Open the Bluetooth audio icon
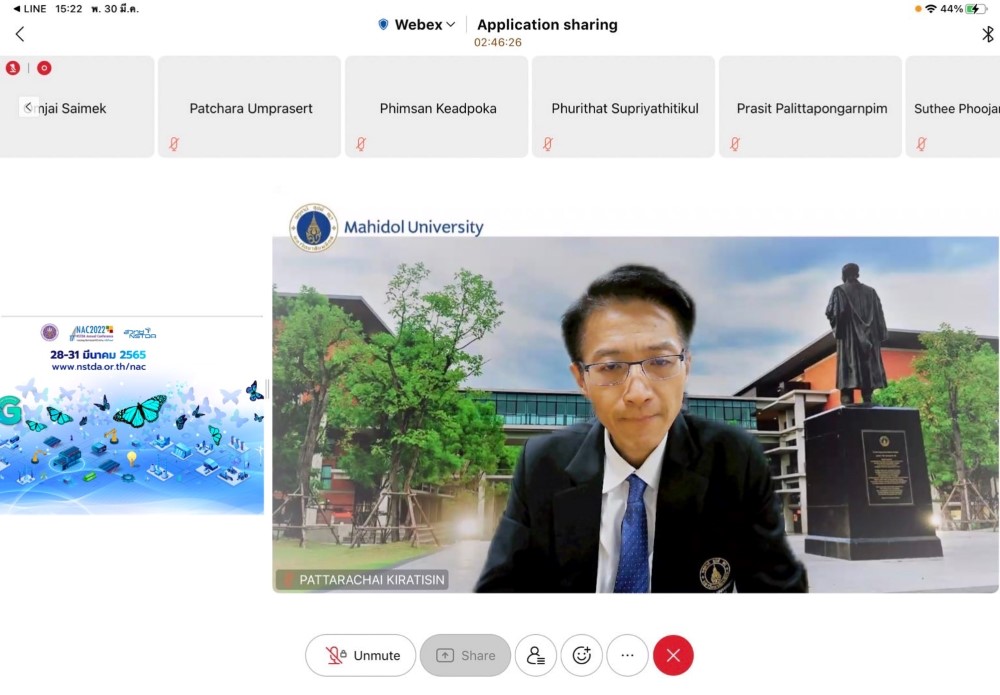This screenshot has height=695, width=1000. [x=987, y=34]
